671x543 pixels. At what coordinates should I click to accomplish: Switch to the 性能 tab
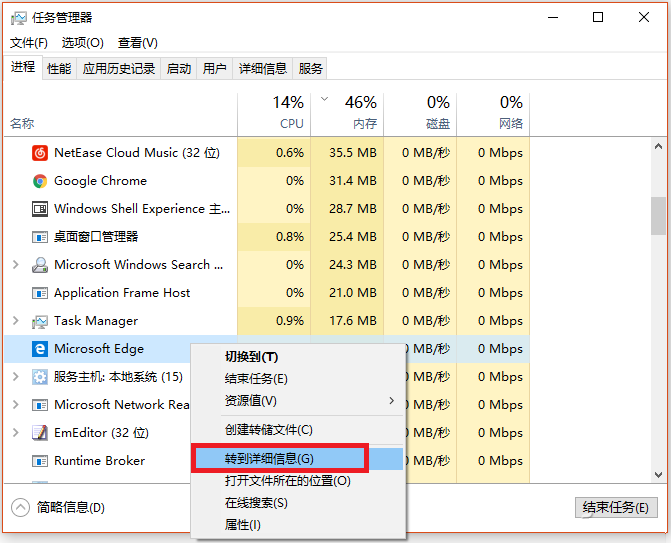pyautogui.click(x=59, y=68)
